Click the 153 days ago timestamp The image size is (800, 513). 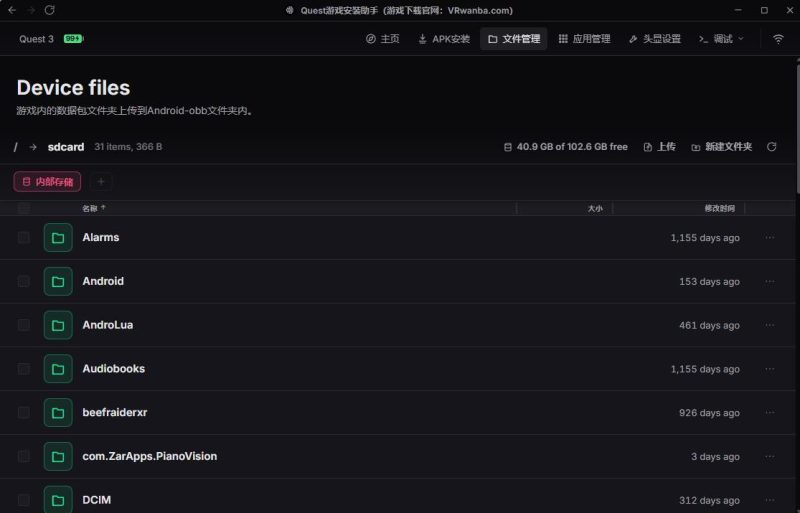tap(709, 282)
